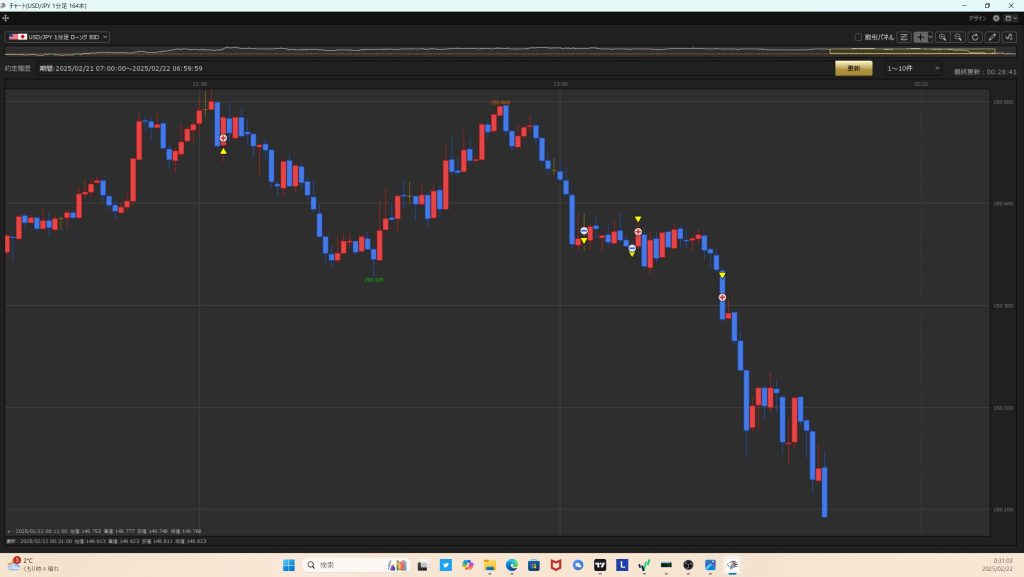Enable the 取引パネル checkbox
Viewport: 1024px width, 577px height.
click(x=858, y=37)
